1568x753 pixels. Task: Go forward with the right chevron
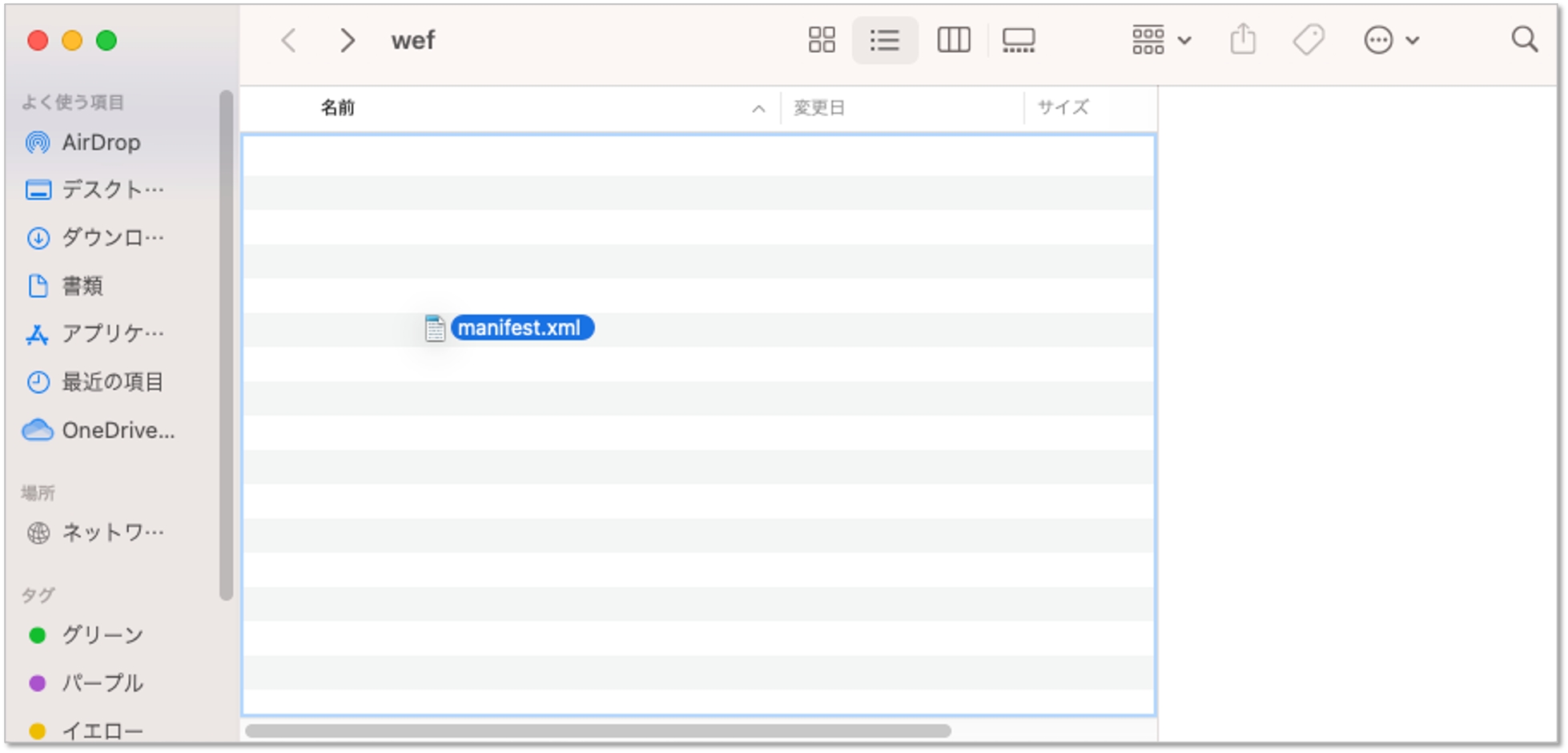(x=347, y=40)
